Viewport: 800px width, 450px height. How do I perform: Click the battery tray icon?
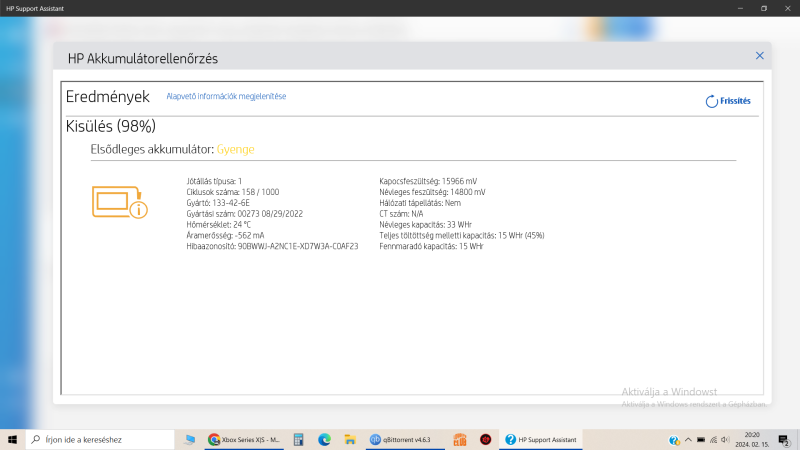pyautogui.click(x=701, y=439)
